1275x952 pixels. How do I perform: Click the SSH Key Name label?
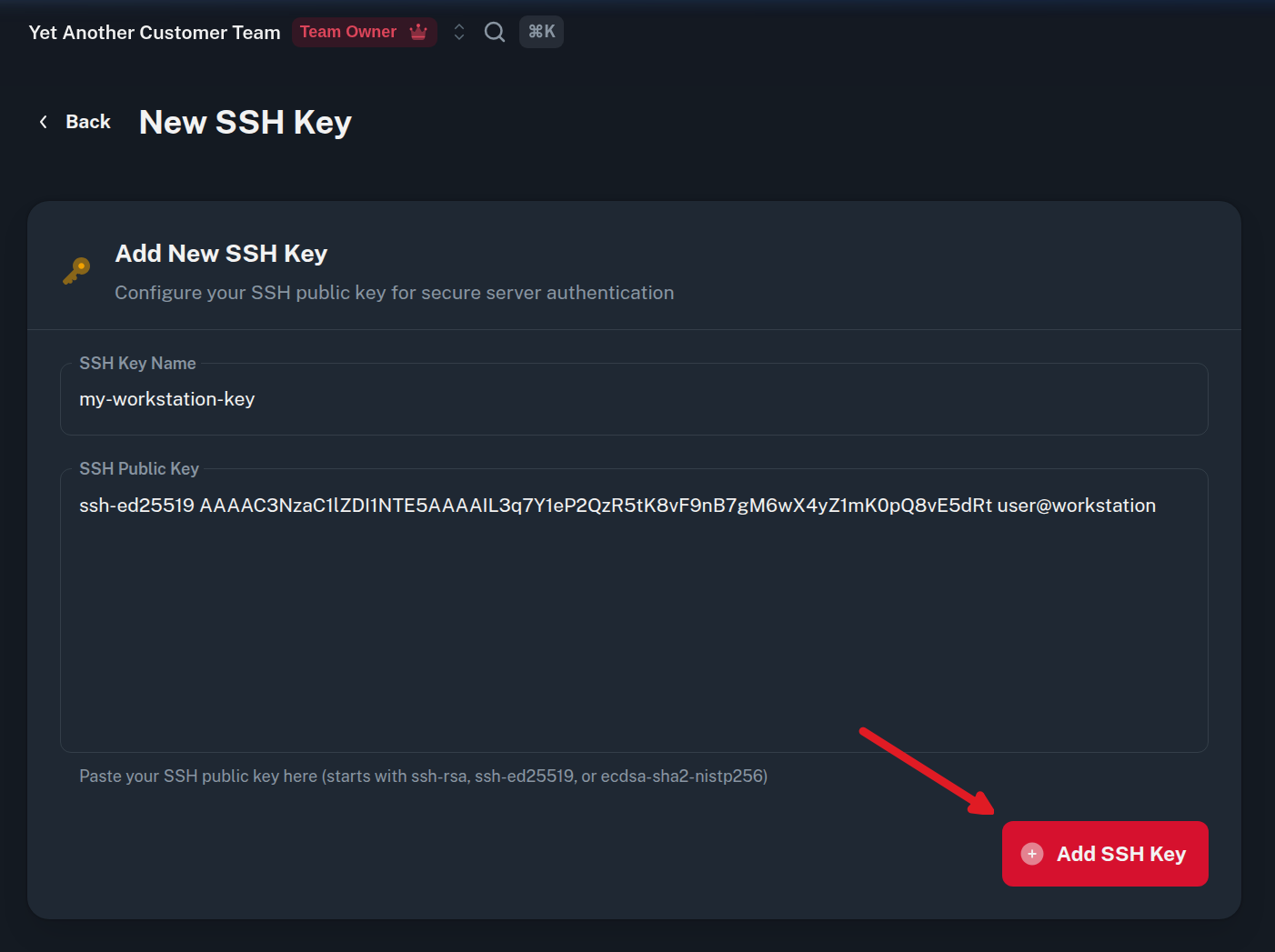tap(137, 363)
